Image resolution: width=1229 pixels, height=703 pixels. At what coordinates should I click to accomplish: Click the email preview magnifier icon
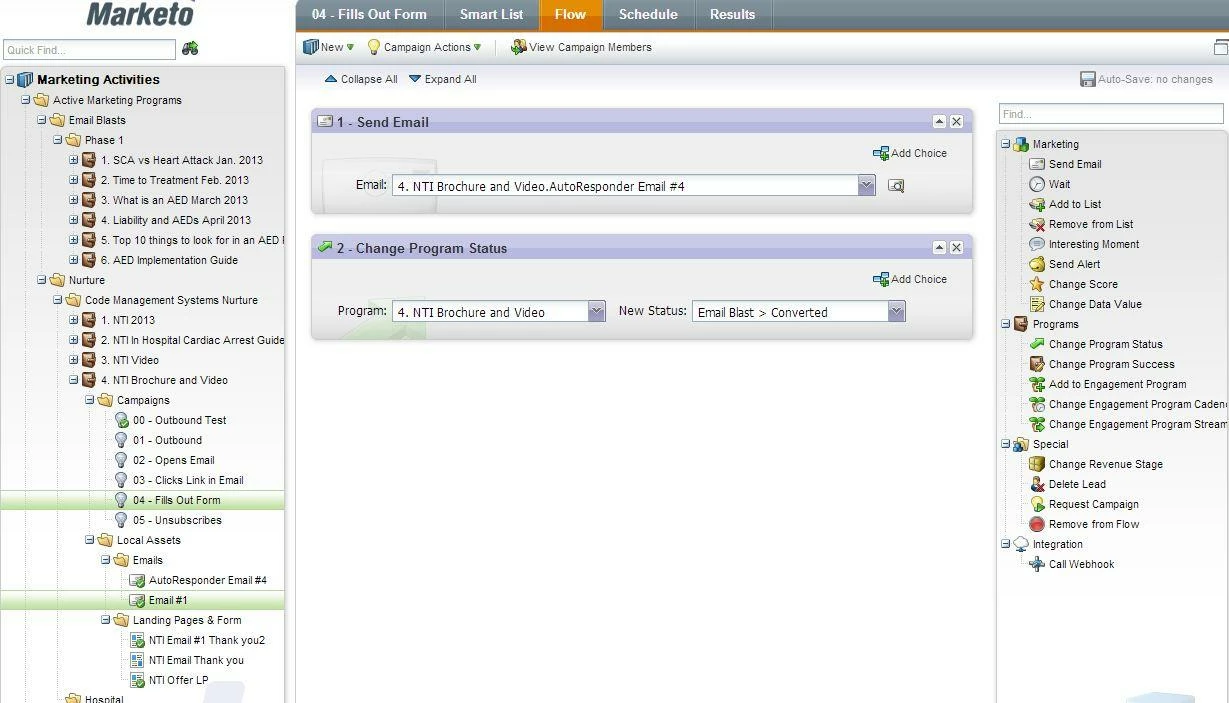point(896,186)
